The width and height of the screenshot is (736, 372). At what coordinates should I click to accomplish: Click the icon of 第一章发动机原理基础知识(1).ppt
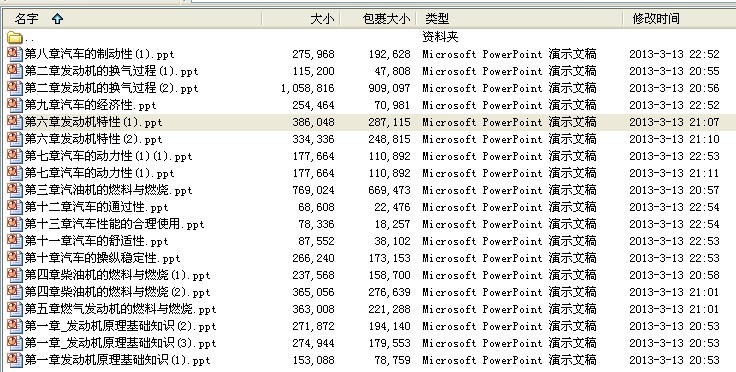click(15, 360)
